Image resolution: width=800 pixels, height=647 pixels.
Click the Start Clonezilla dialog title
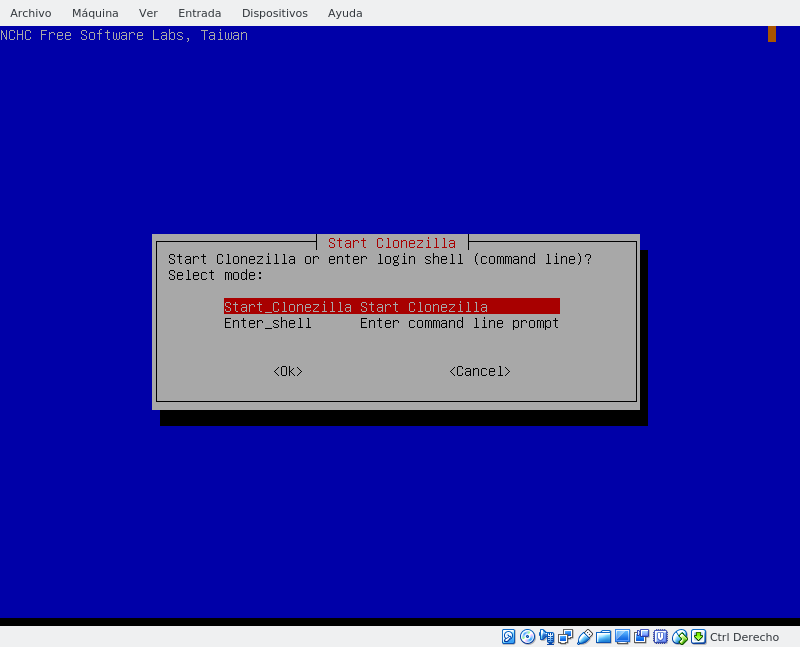(392, 243)
